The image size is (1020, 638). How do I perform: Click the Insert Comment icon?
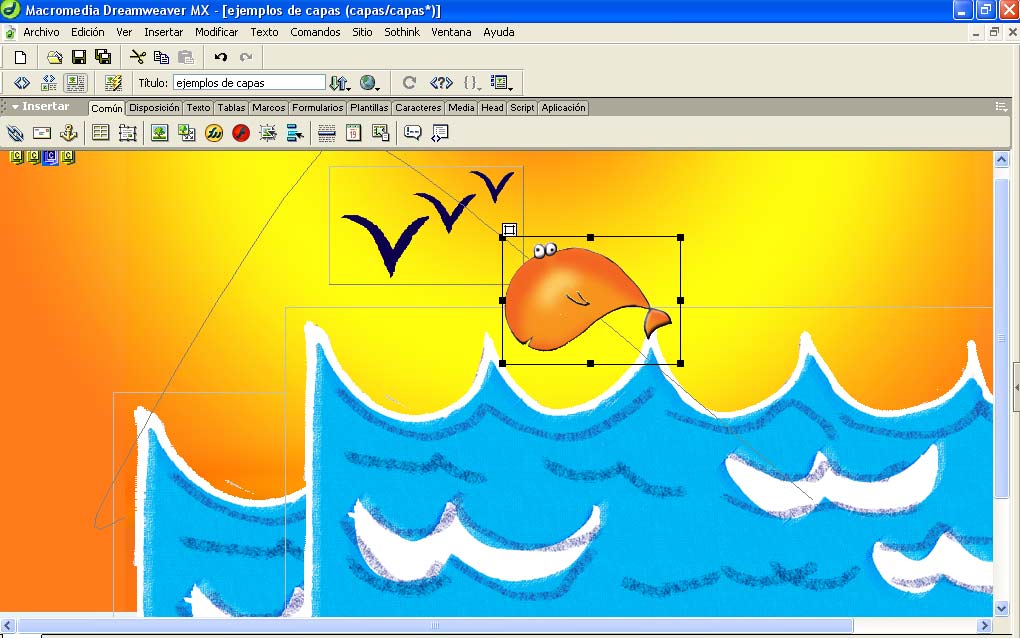412,133
